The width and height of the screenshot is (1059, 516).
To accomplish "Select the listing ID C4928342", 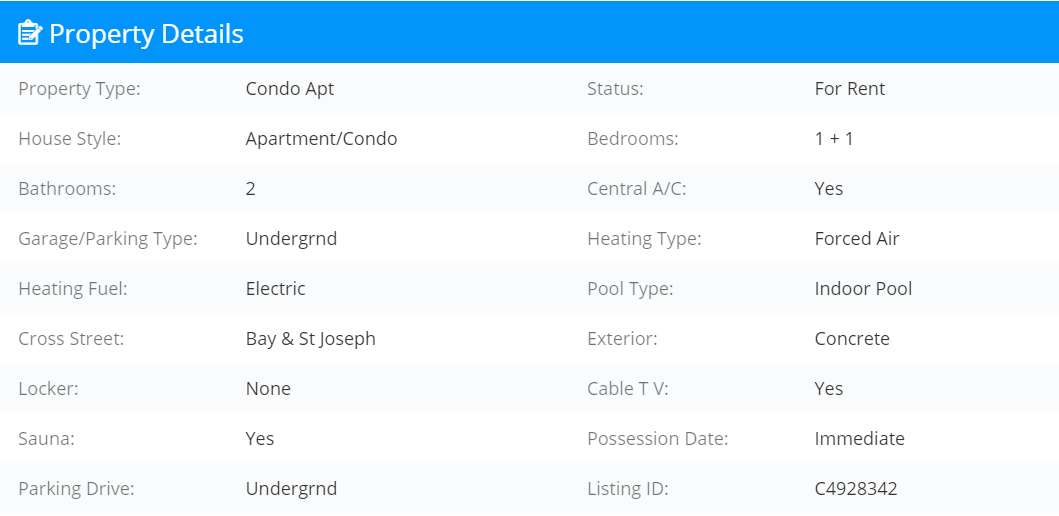I will (856, 488).
